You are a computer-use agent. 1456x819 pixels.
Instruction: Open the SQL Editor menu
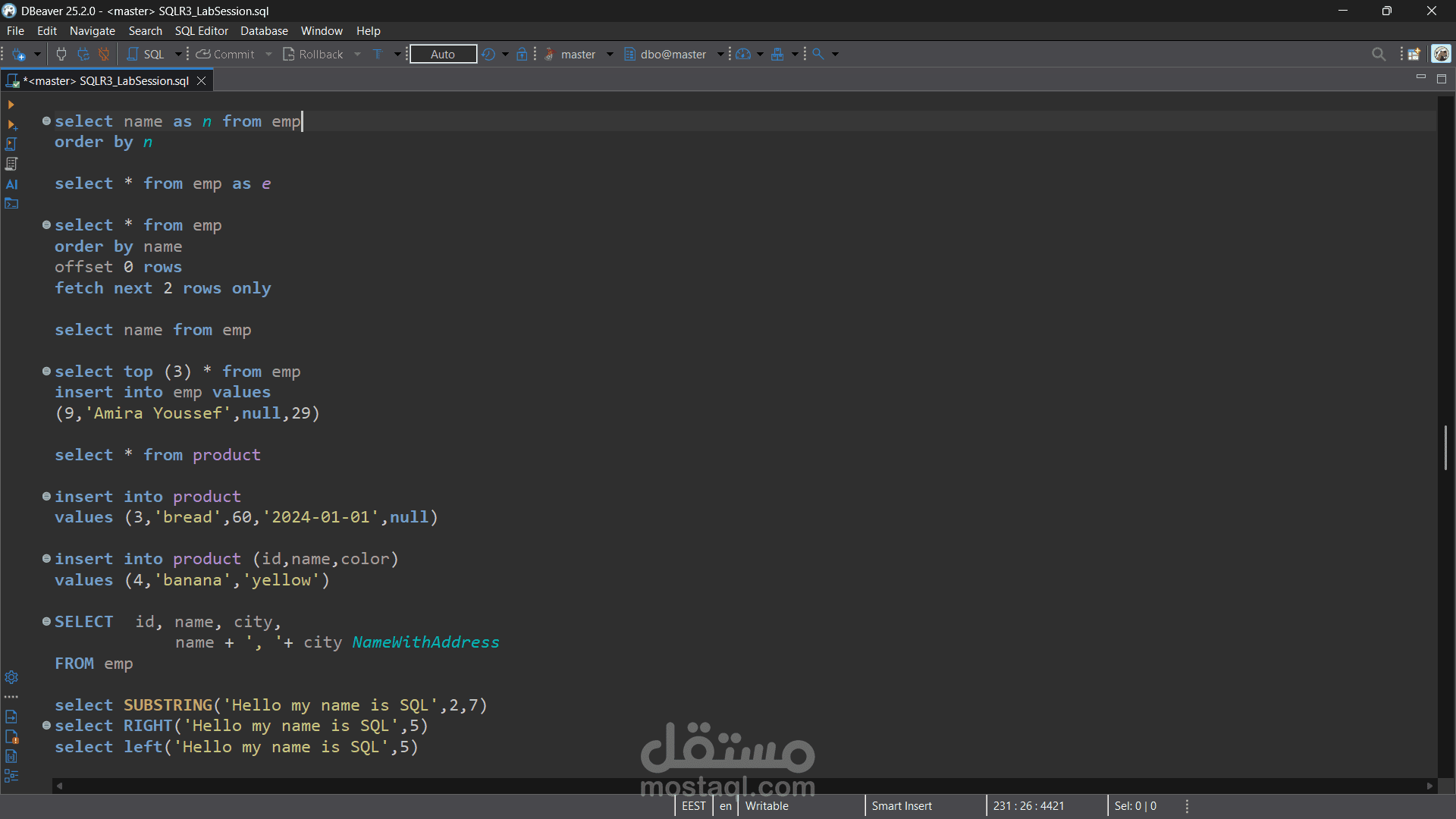coord(202,31)
